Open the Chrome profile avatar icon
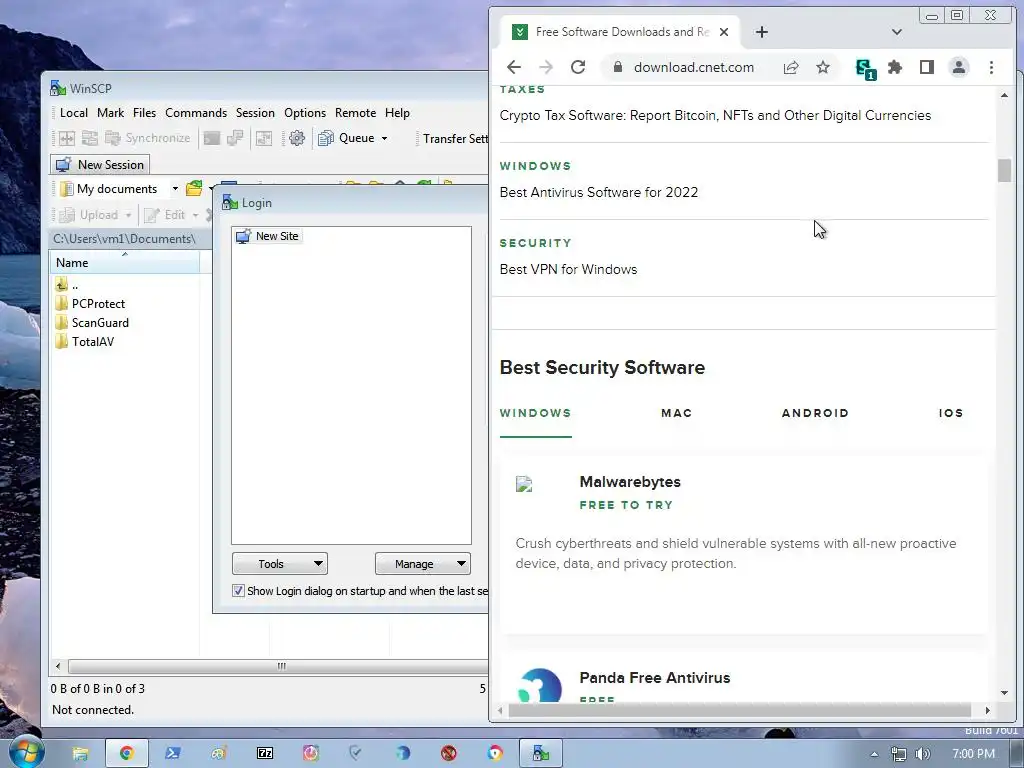The height and width of the screenshot is (768, 1024). 959,67
